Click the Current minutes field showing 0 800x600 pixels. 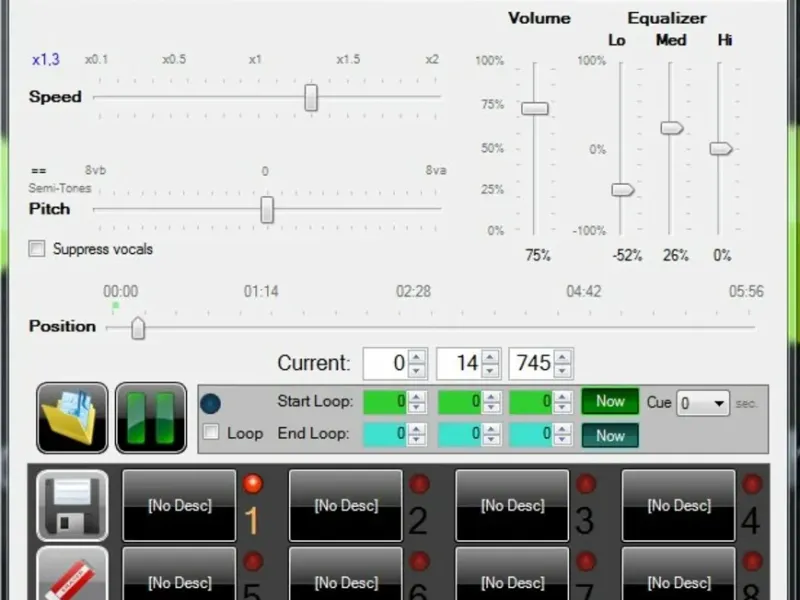pyautogui.click(x=385, y=363)
